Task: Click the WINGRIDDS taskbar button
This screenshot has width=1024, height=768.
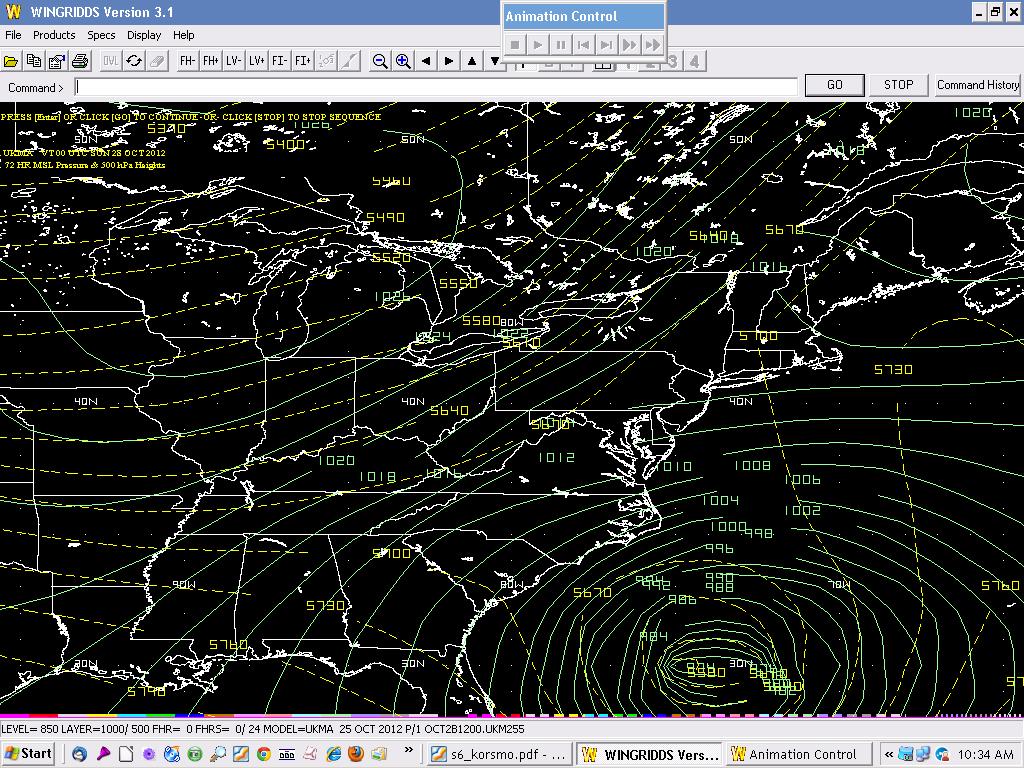Action: tap(650, 754)
